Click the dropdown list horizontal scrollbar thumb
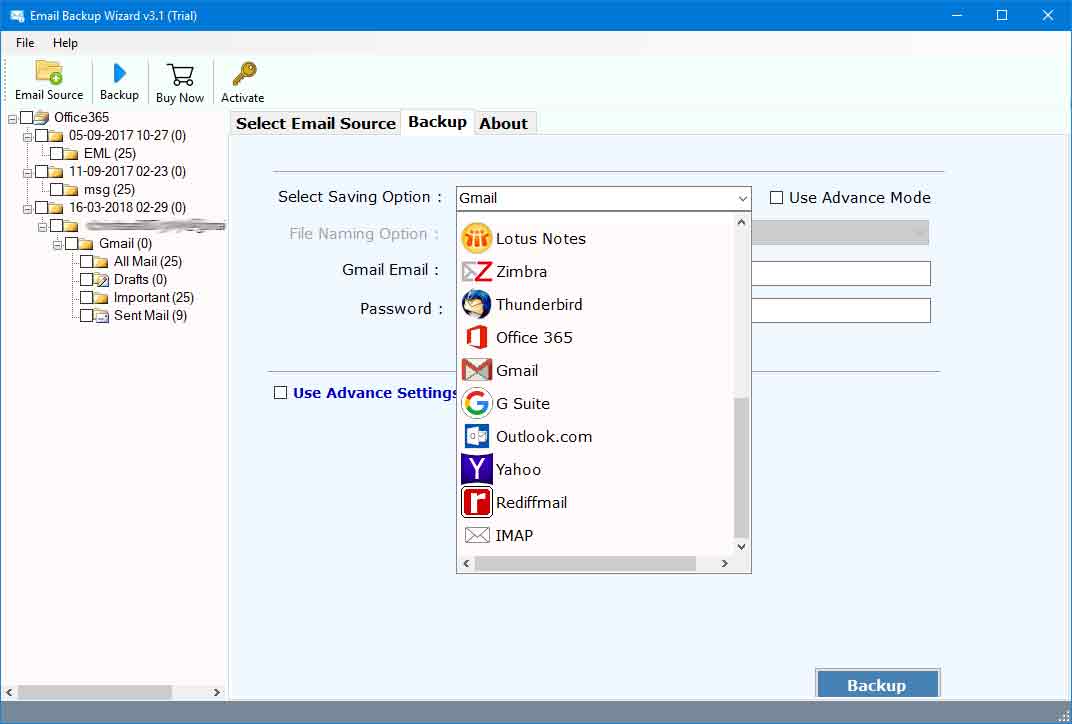Image resolution: width=1072 pixels, height=724 pixels. point(585,563)
